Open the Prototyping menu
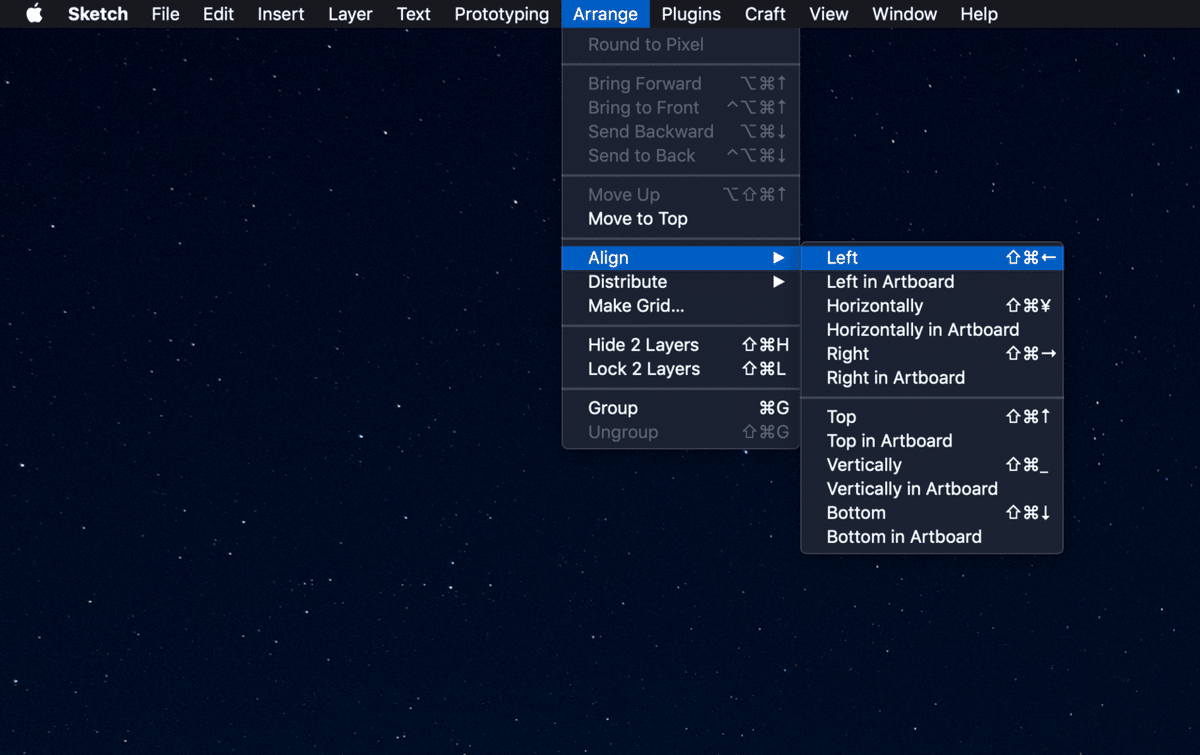Viewport: 1200px width, 755px height. [501, 14]
